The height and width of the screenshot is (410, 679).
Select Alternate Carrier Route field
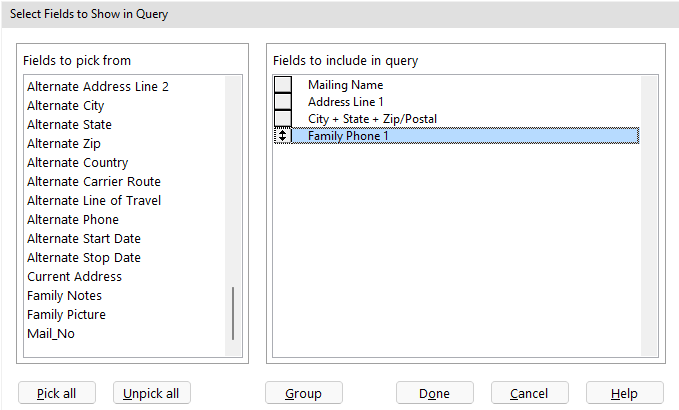coord(94,182)
